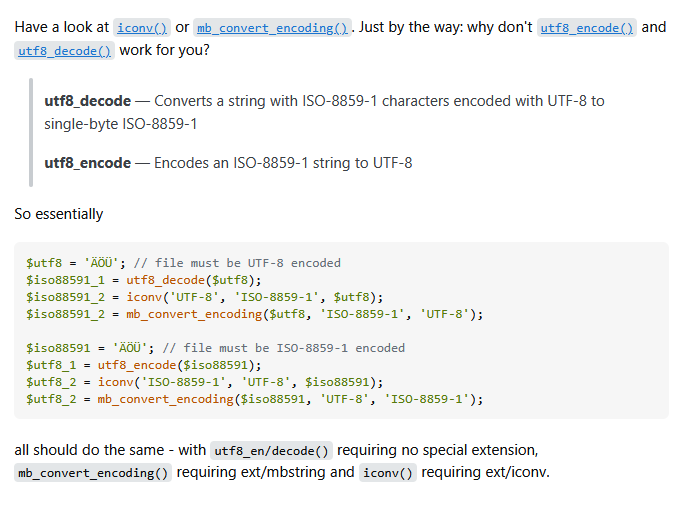This screenshot has width=695, height=509.
Task: Click inline mb_convert_encoding() in the last paragraph
Action: coord(93,474)
